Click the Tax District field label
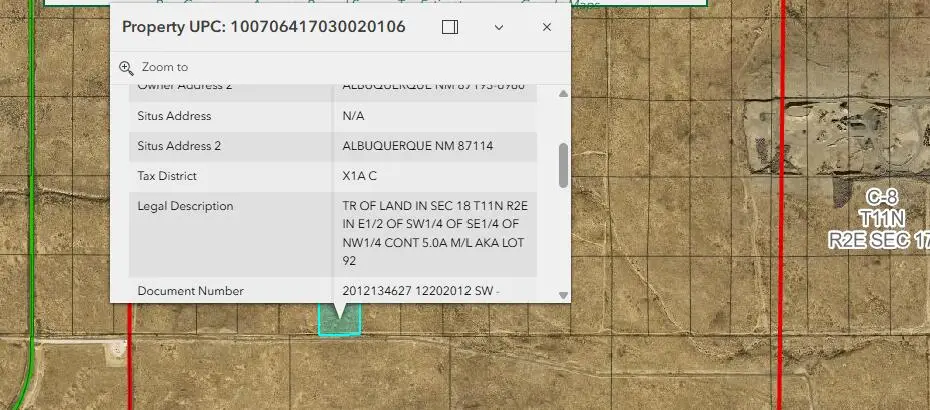 [167, 176]
